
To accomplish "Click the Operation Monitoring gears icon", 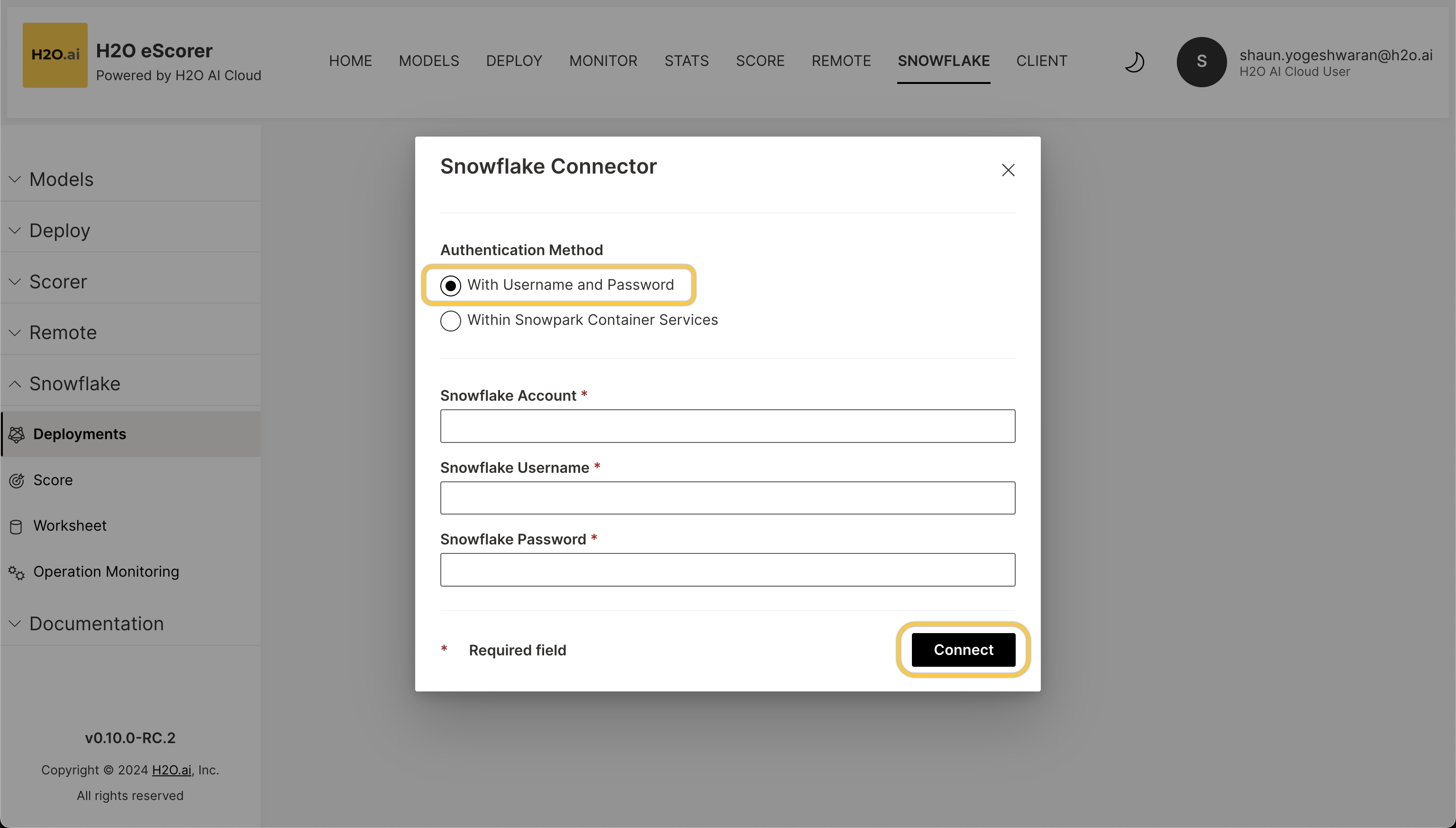I will click(17, 572).
